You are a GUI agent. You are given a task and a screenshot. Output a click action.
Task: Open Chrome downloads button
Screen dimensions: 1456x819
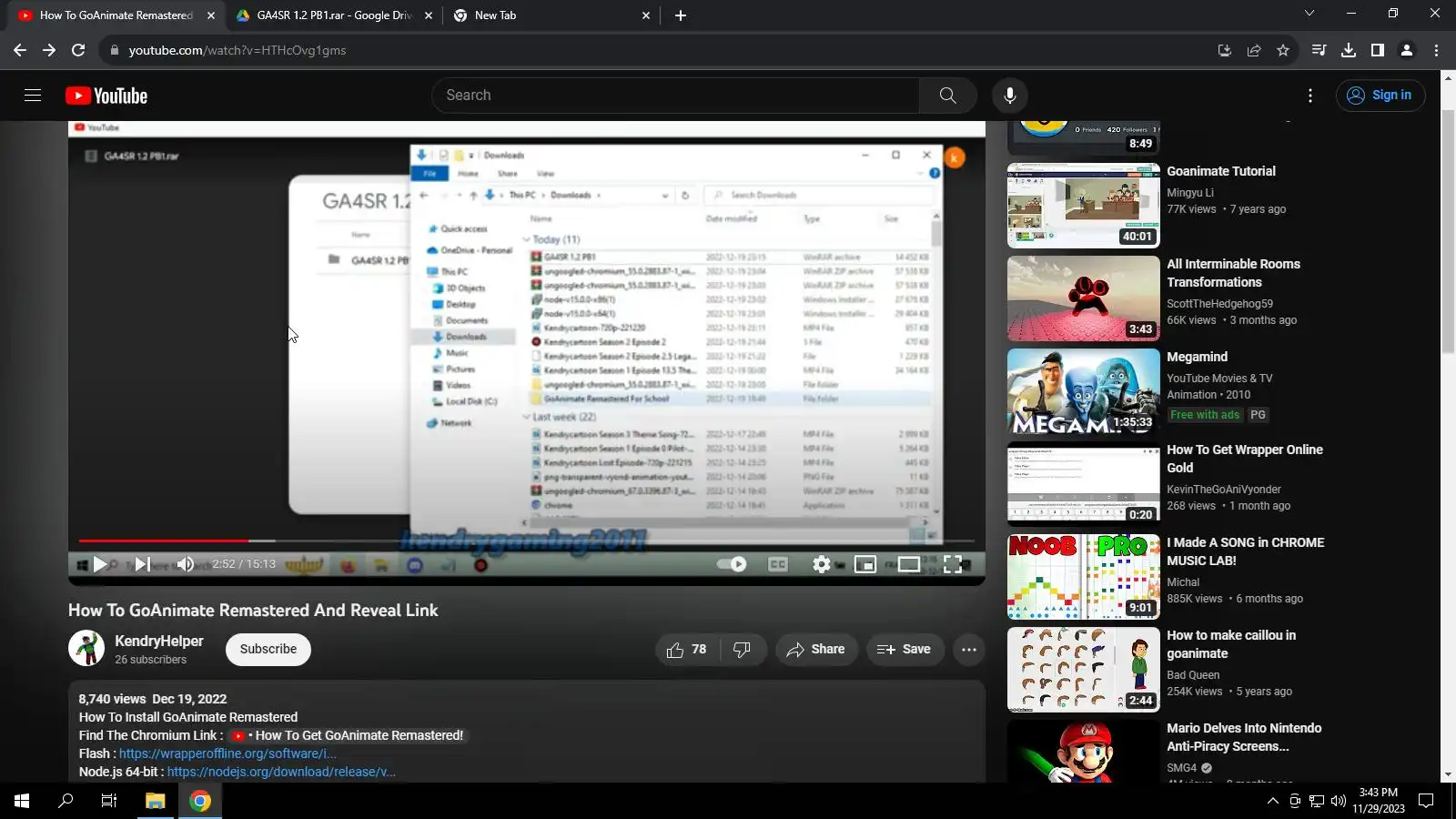point(1349,51)
